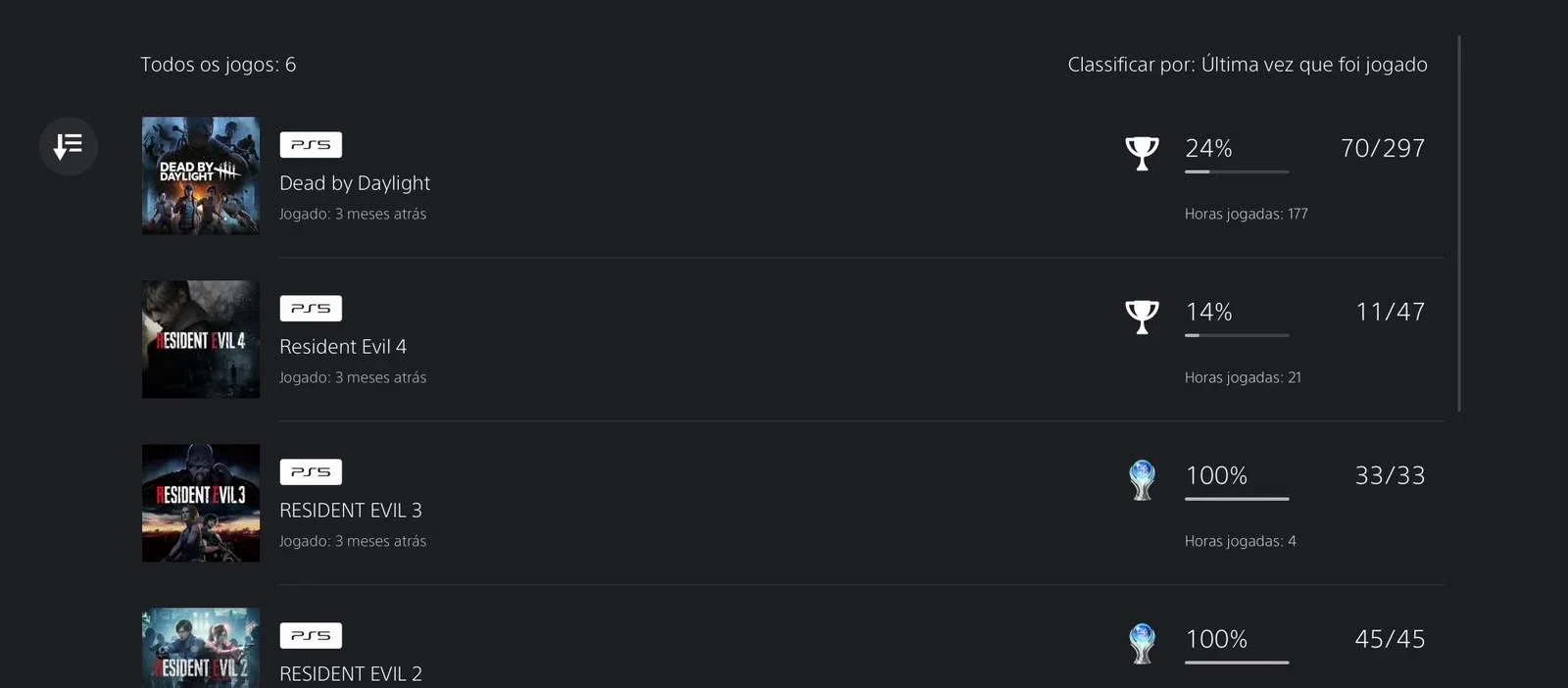Click PS5 badge above Dead by Daylight
The width and height of the screenshot is (1568, 688).
coord(311,144)
